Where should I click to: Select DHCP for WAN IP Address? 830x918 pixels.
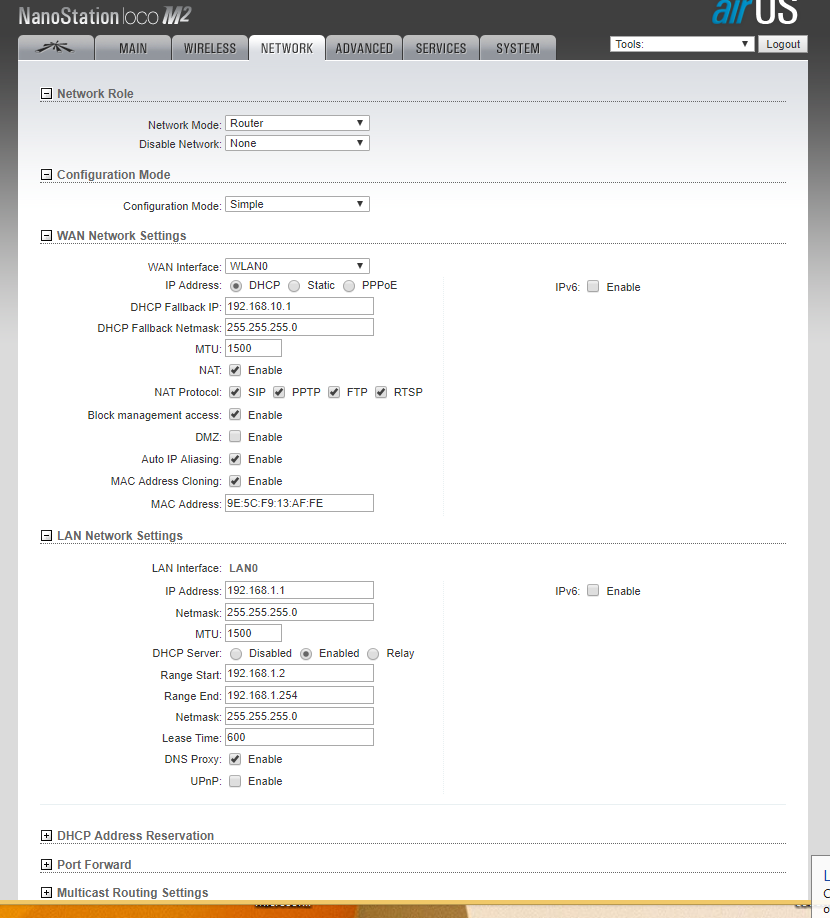coord(236,286)
